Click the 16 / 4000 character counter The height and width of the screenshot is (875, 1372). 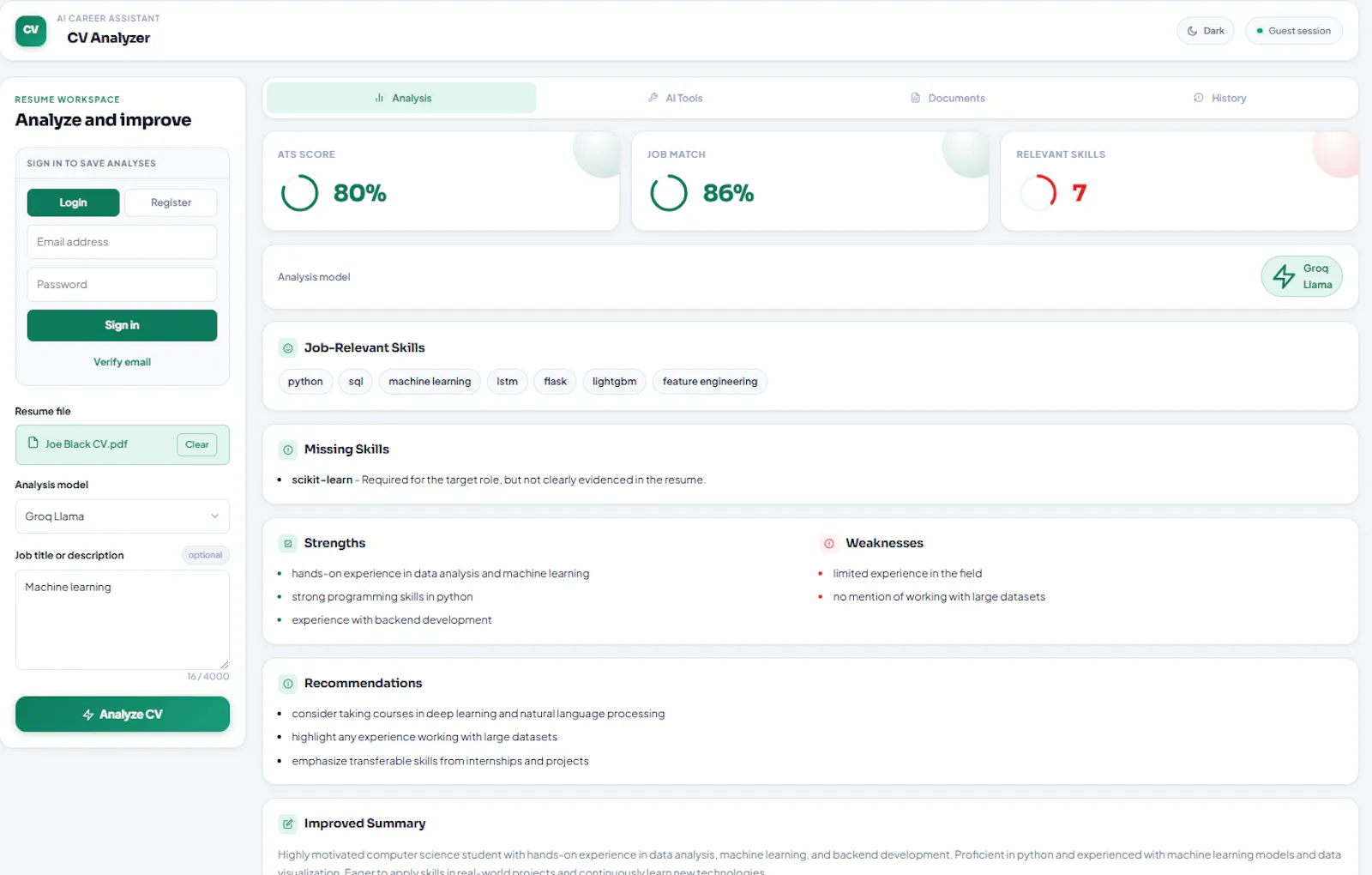[x=208, y=677]
